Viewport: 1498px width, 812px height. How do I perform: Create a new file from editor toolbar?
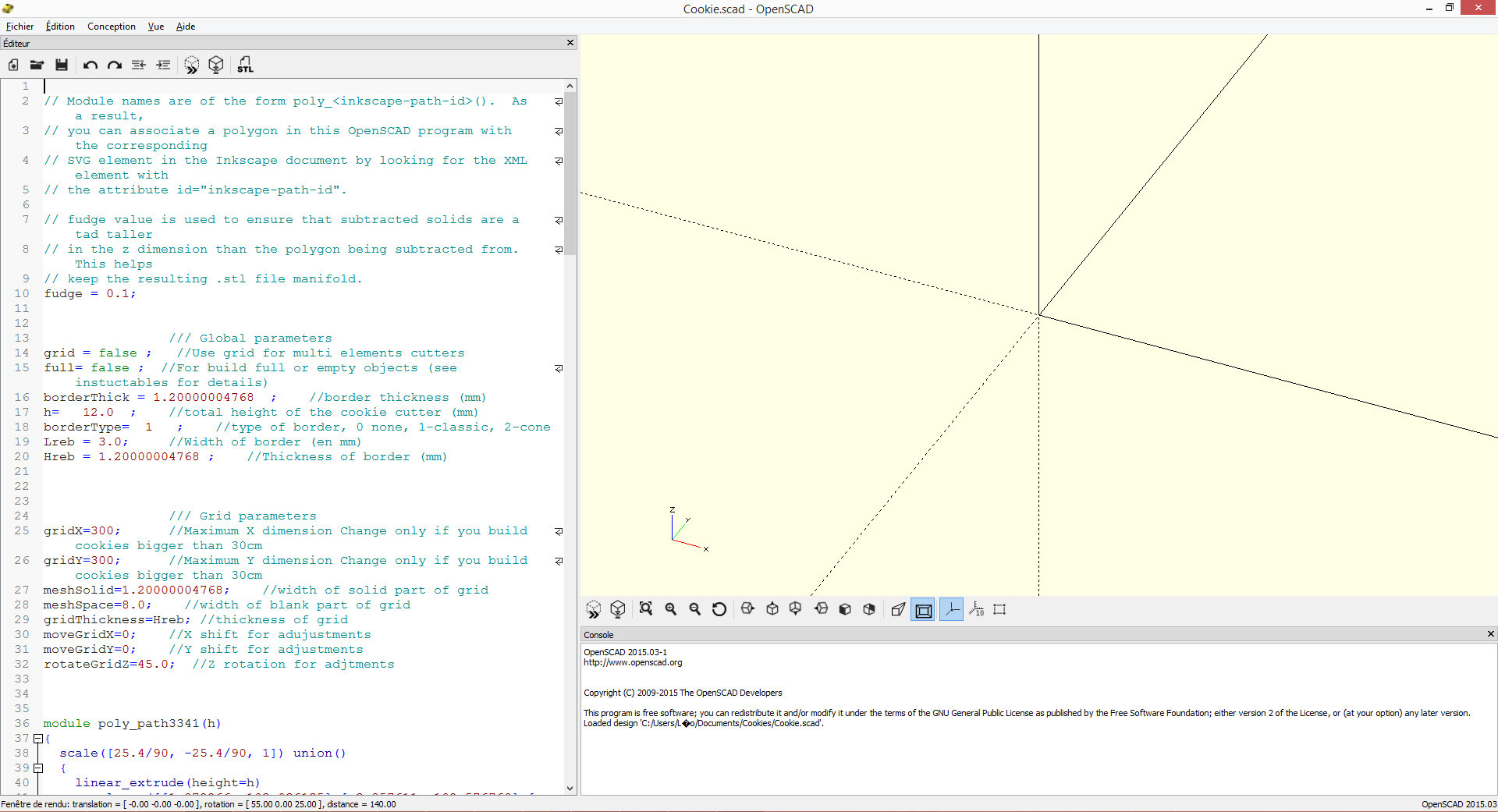pyautogui.click(x=13, y=65)
